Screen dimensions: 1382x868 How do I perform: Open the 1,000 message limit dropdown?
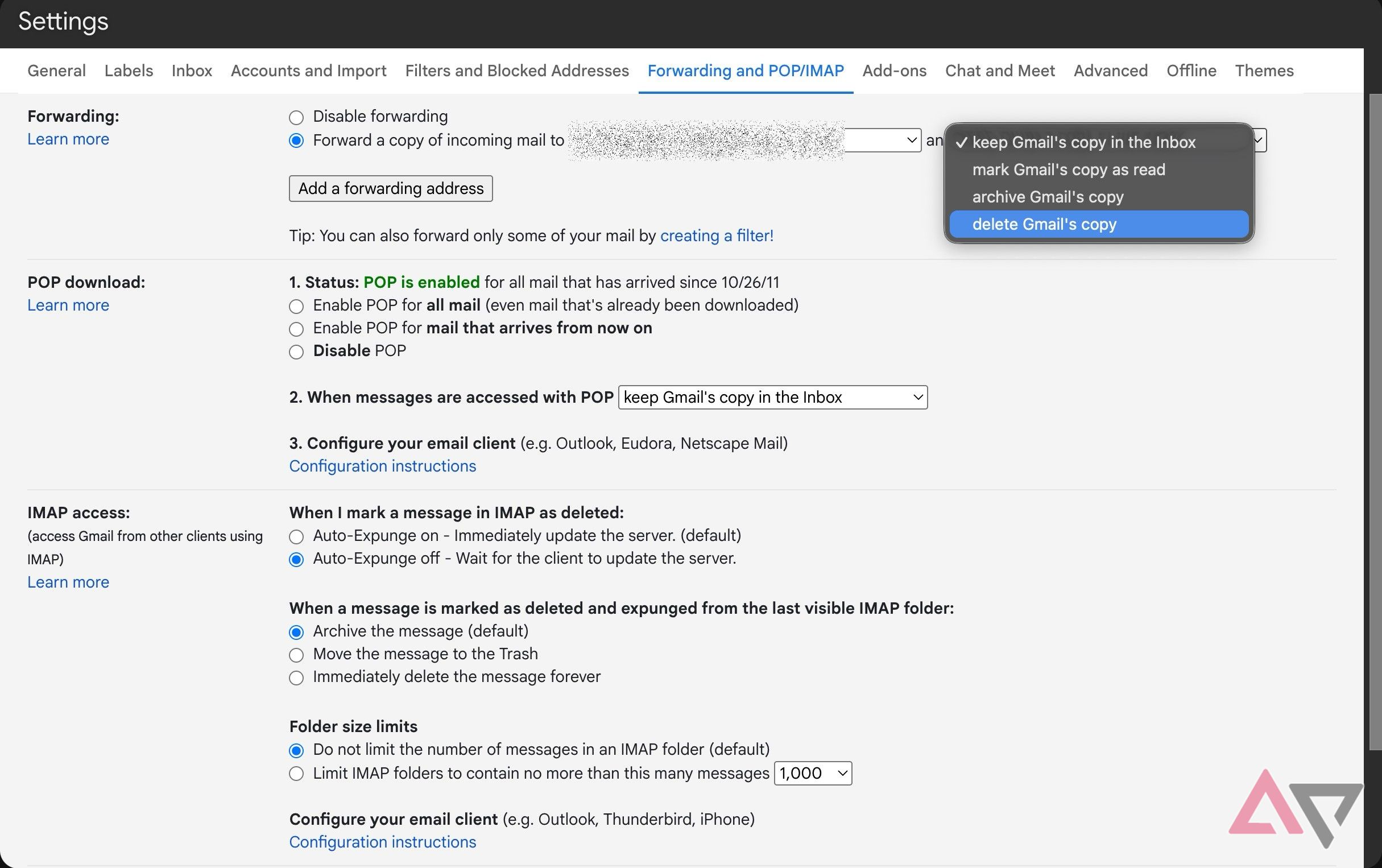(x=813, y=773)
